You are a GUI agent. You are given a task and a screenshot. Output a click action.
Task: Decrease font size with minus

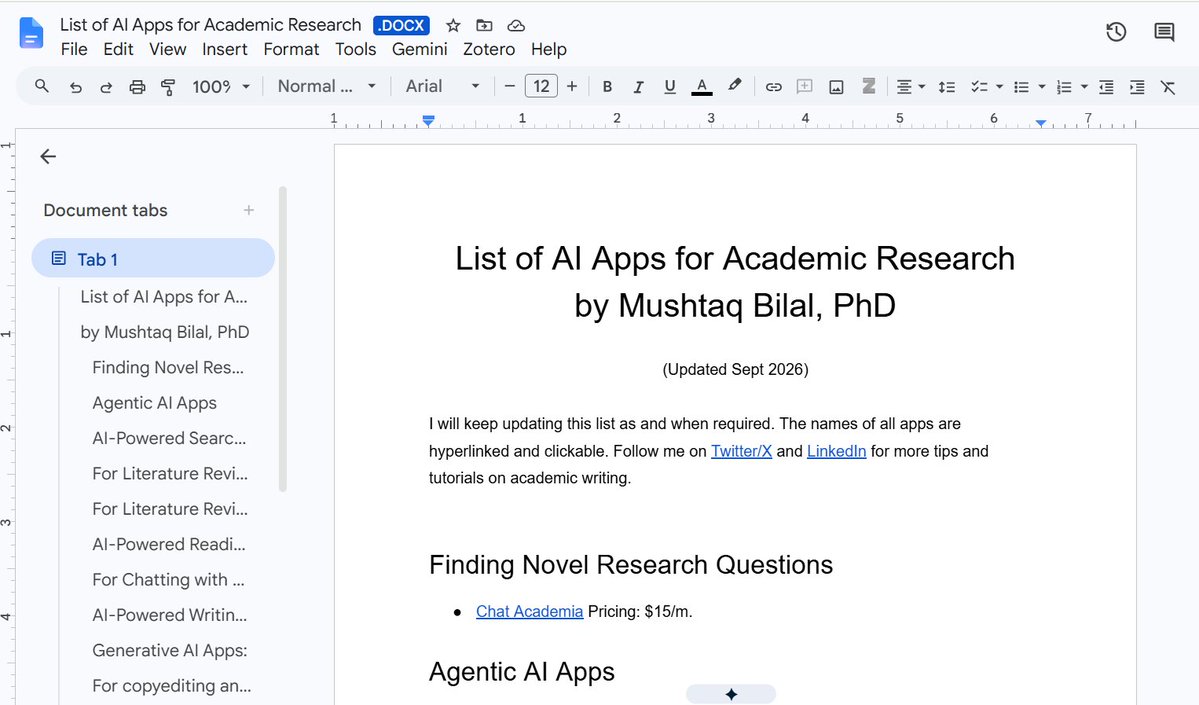point(509,86)
